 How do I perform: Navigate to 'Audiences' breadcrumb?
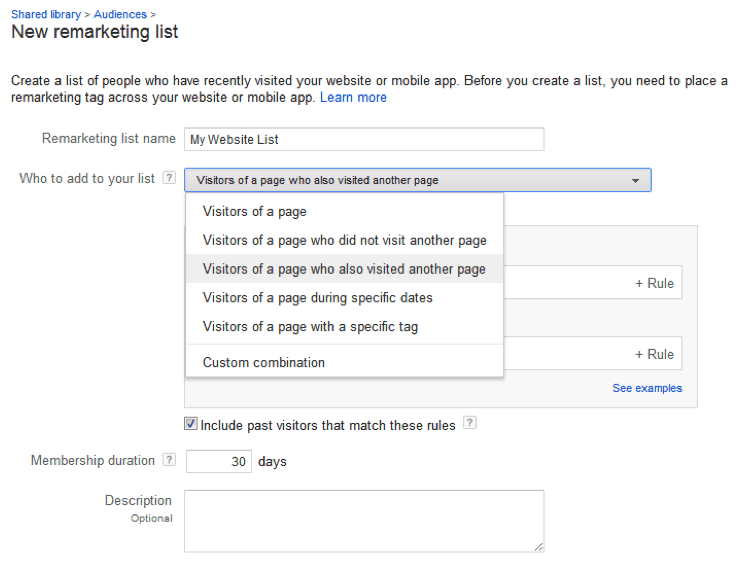(120, 14)
